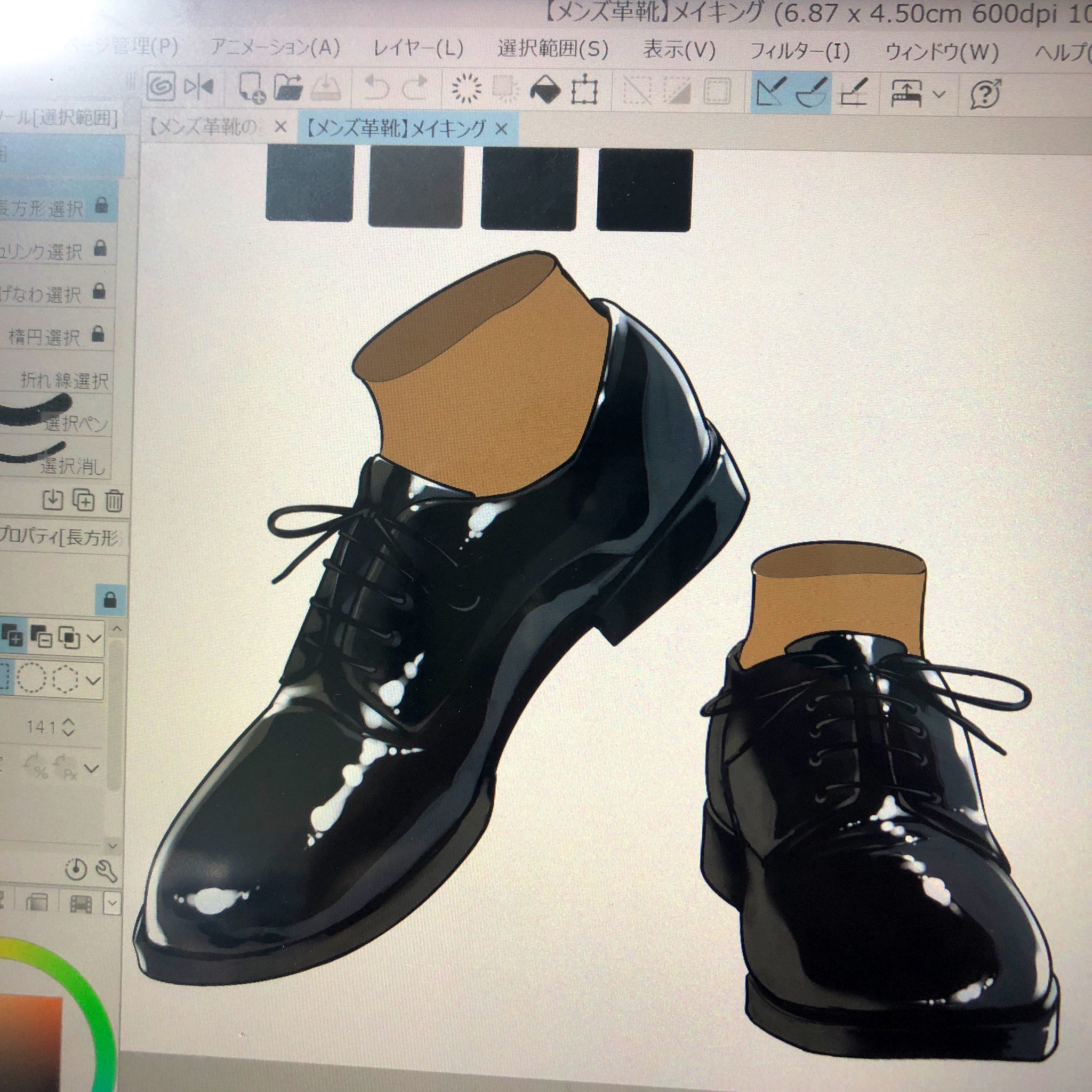This screenshot has height=1092, width=1092.
Task: Create a new canvas with the New icon
Action: click(x=251, y=88)
